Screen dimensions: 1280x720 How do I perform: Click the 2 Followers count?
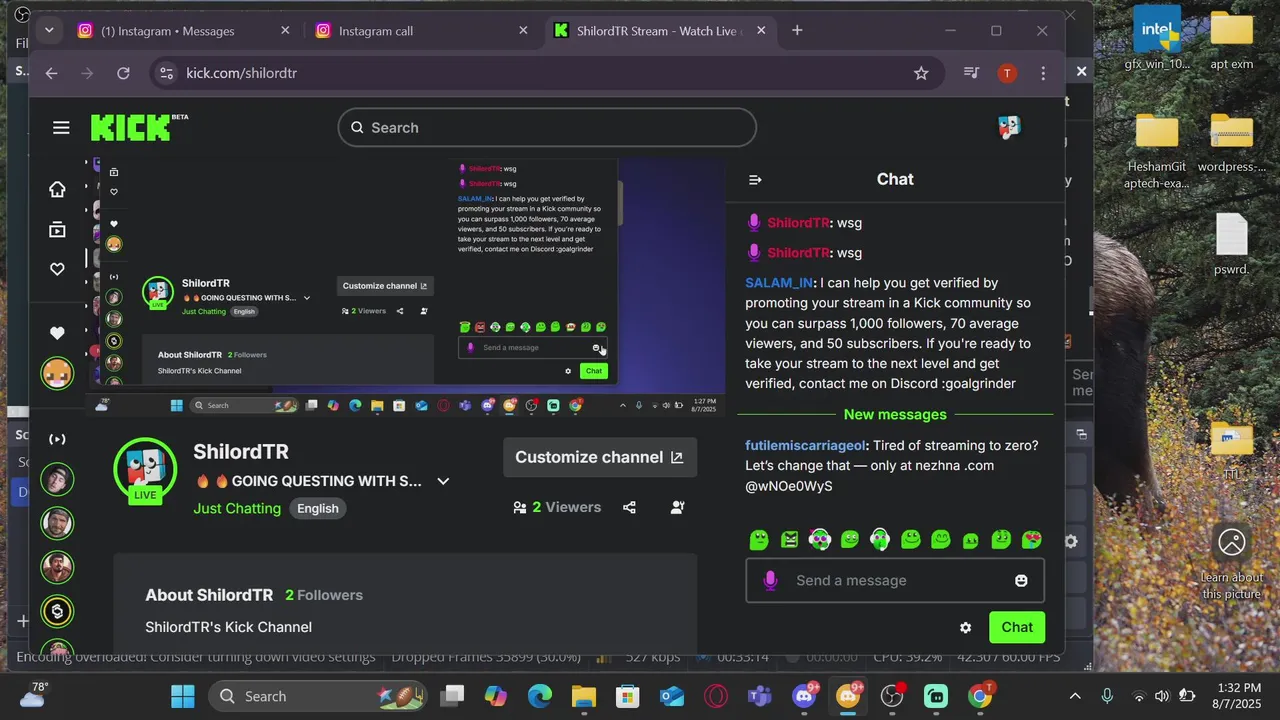click(x=324, y=595)
